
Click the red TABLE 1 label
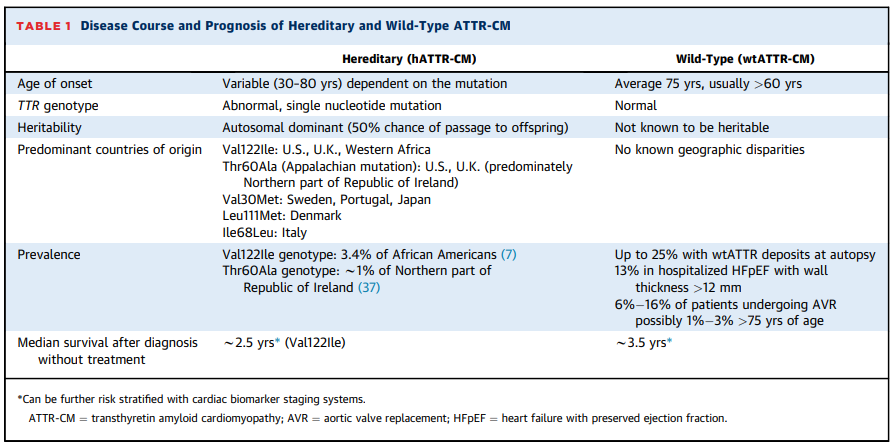(x=43, y=25)
